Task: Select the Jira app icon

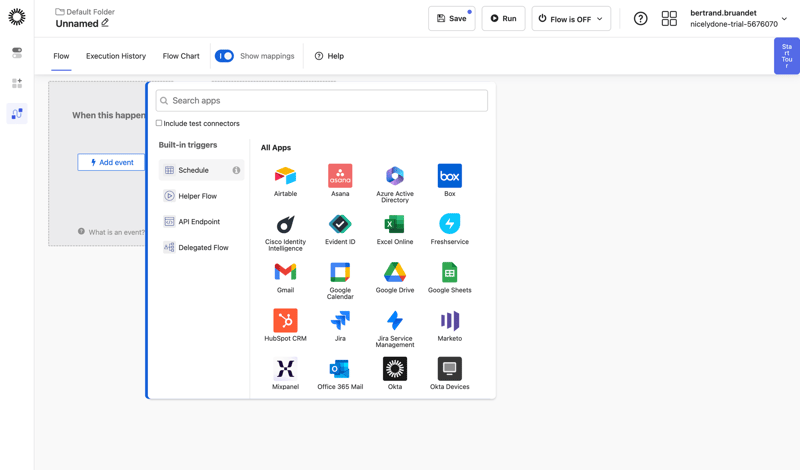Action: click(x=340, y=320)
